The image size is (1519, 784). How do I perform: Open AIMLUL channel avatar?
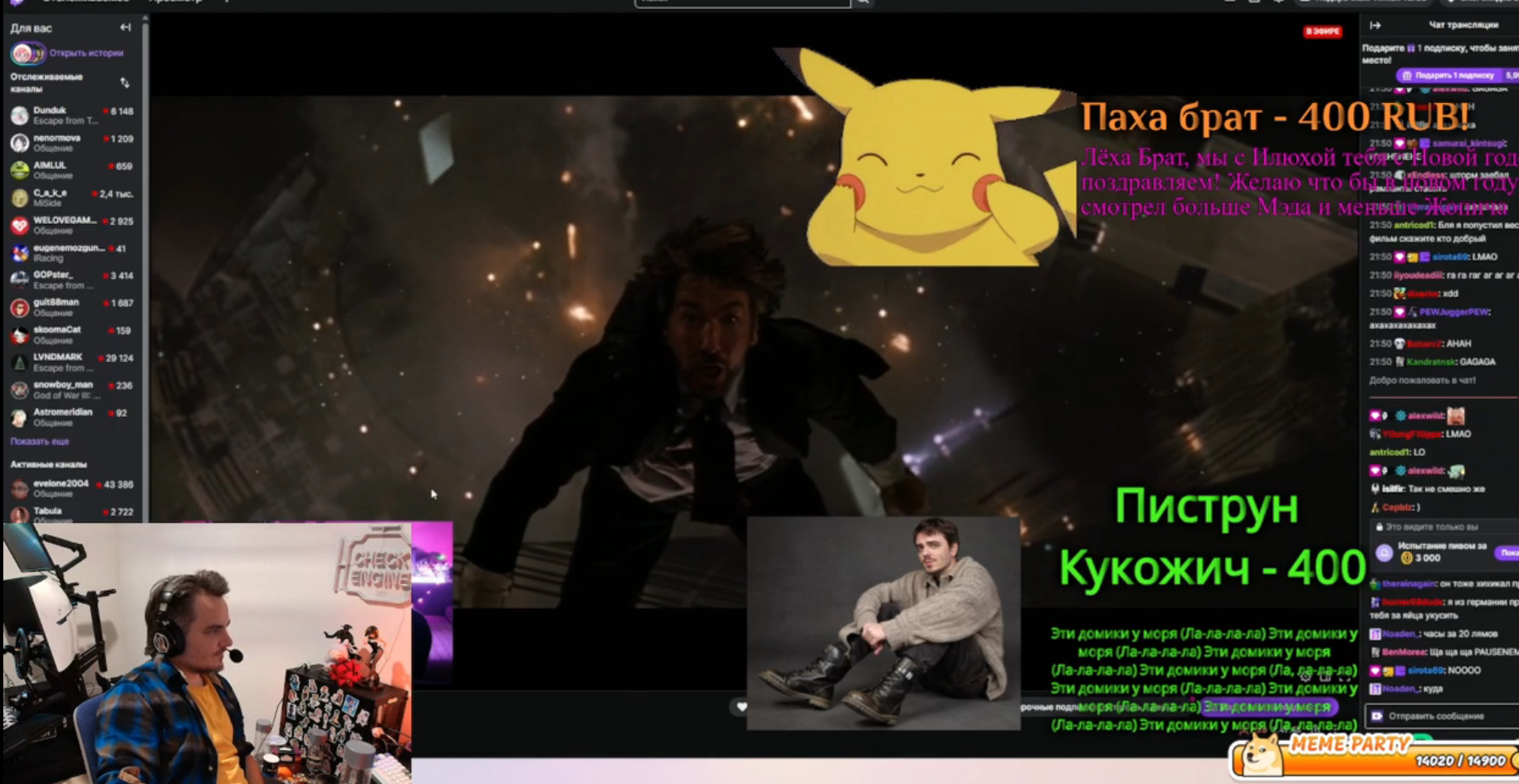click(19, 170)
